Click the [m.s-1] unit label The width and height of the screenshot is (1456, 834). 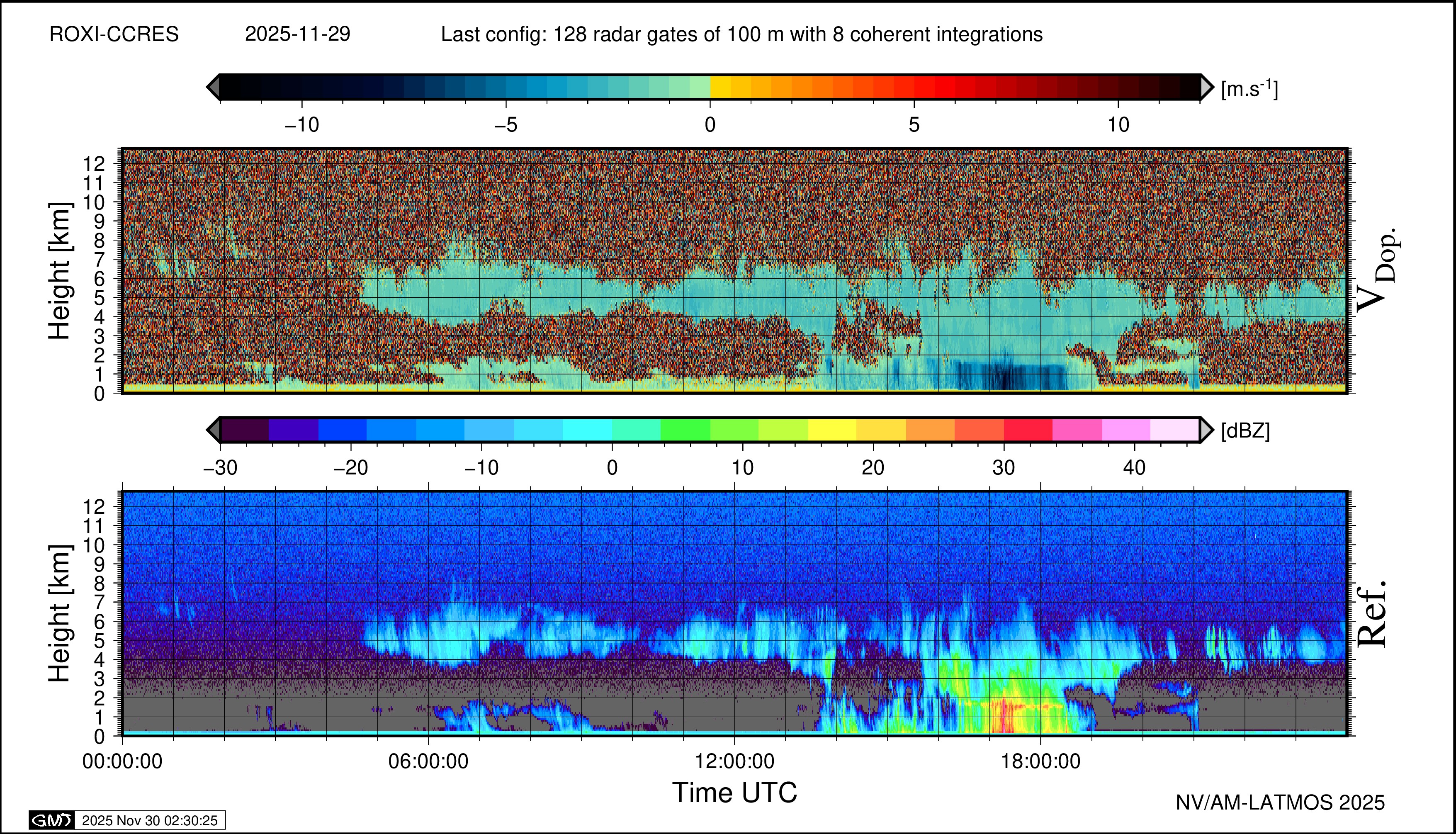(x=1249, y=89)
